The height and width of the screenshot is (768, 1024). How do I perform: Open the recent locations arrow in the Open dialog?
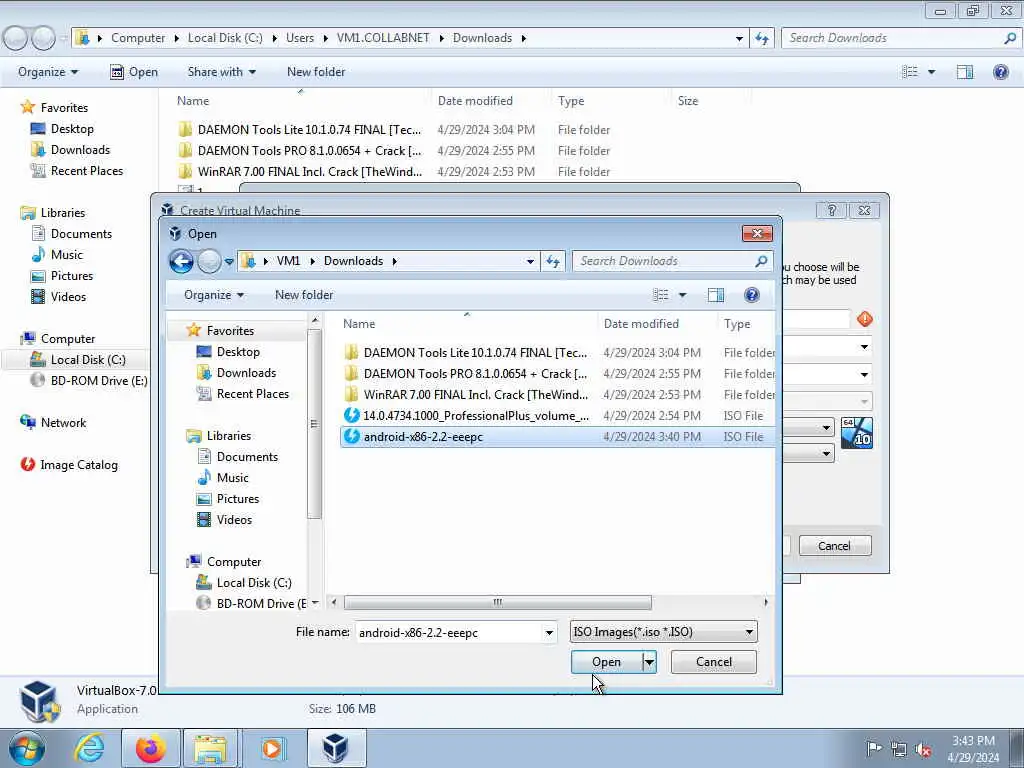click(x=229, y=262)
